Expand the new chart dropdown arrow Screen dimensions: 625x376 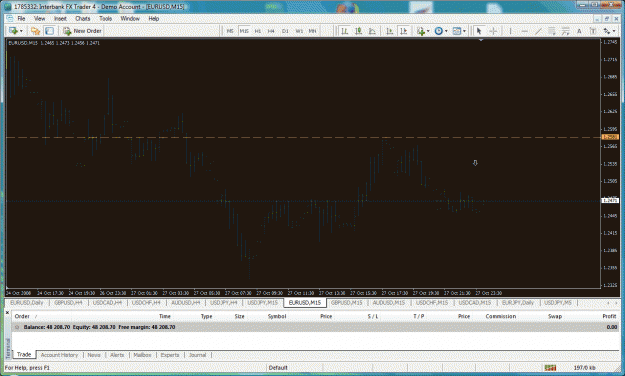click(21, 31)
